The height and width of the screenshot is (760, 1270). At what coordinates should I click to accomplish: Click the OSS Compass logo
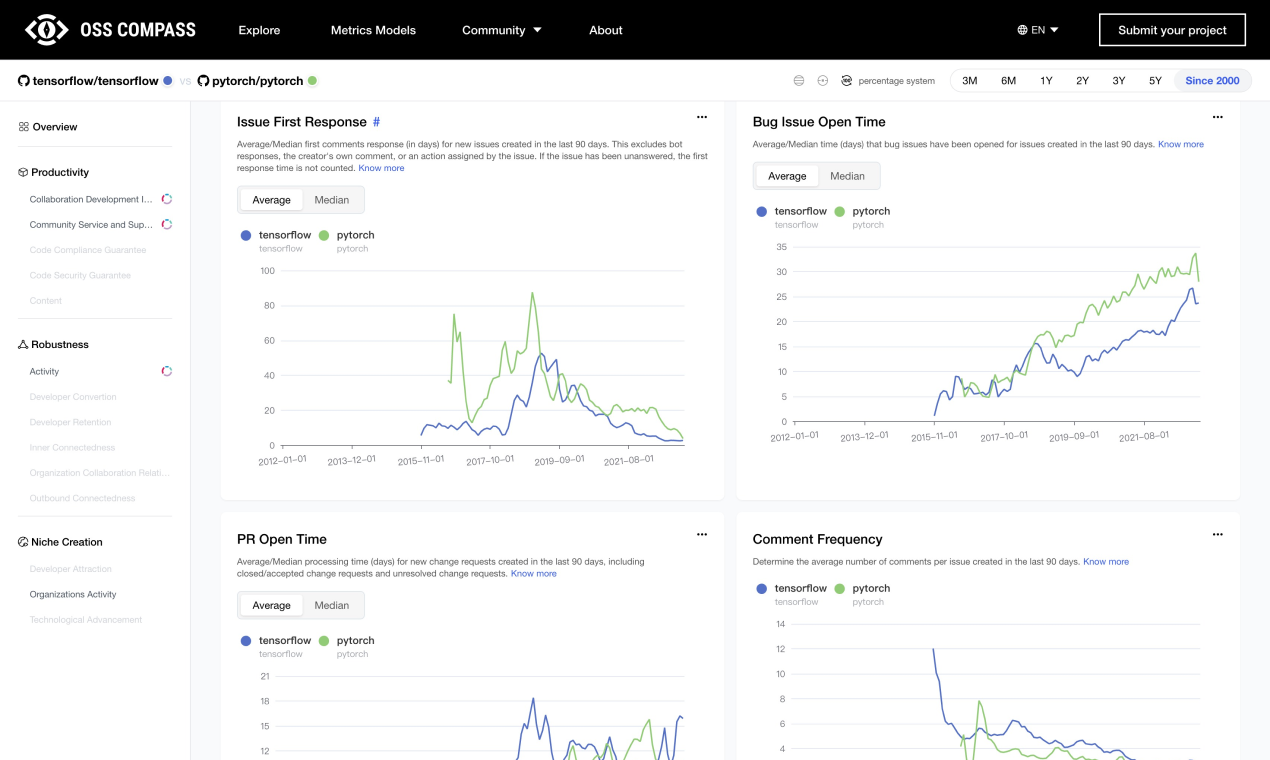tap(110, 30)
